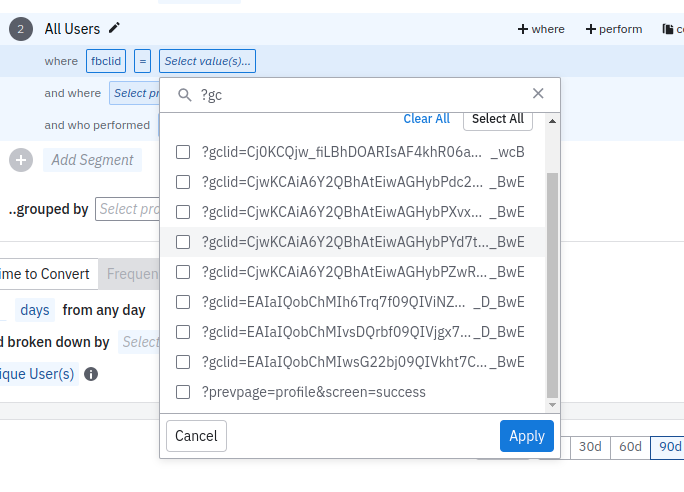
Task: Focus the ?gc search input field
Action: 362,95
